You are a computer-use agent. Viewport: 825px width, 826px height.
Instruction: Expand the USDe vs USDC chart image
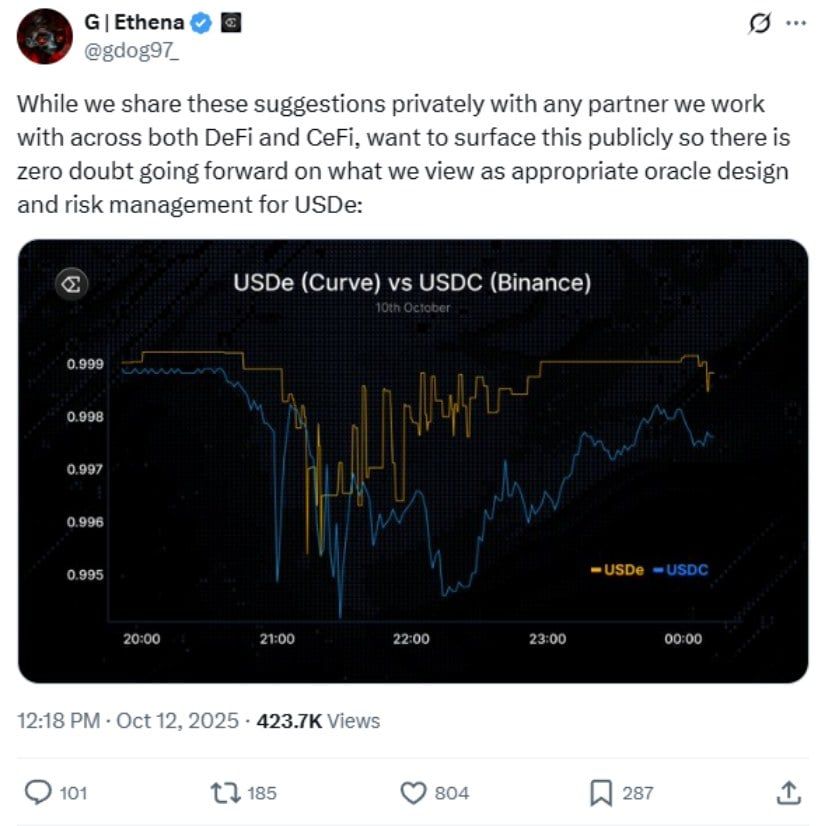click(x=412, y=460)
